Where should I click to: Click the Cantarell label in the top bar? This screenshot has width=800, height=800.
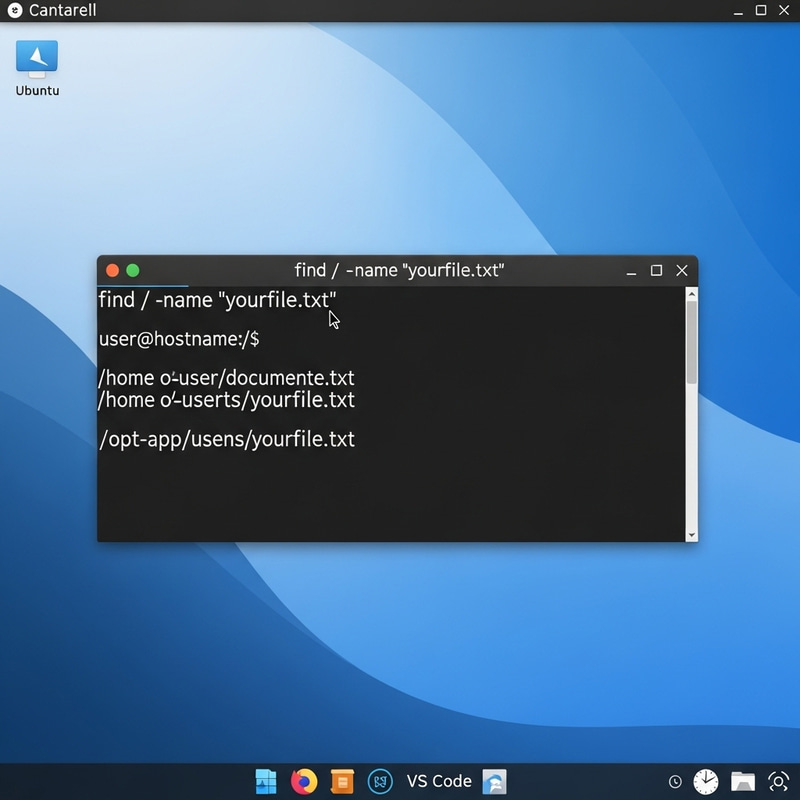tap(62, 11)
